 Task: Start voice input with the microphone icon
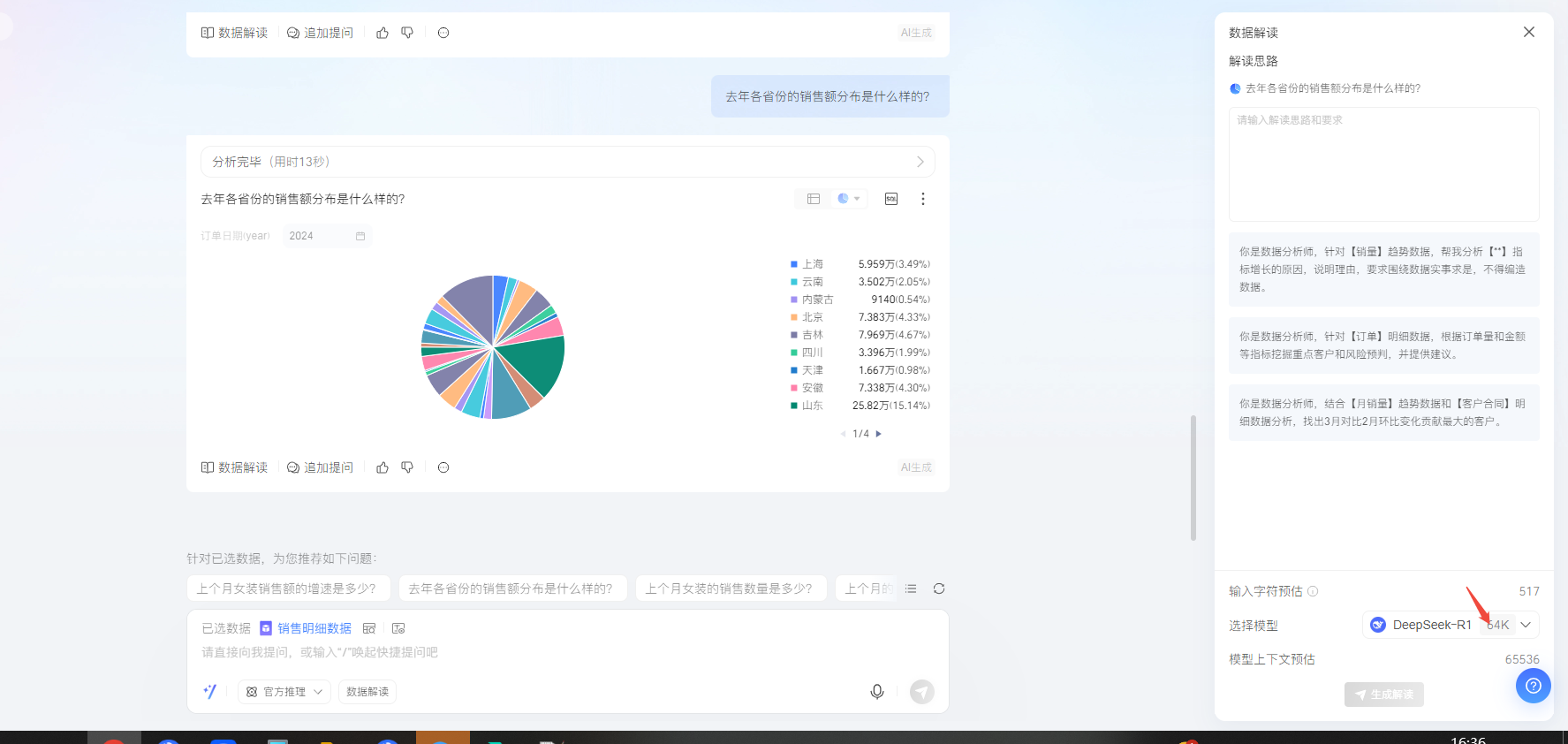tap(877, 692)
